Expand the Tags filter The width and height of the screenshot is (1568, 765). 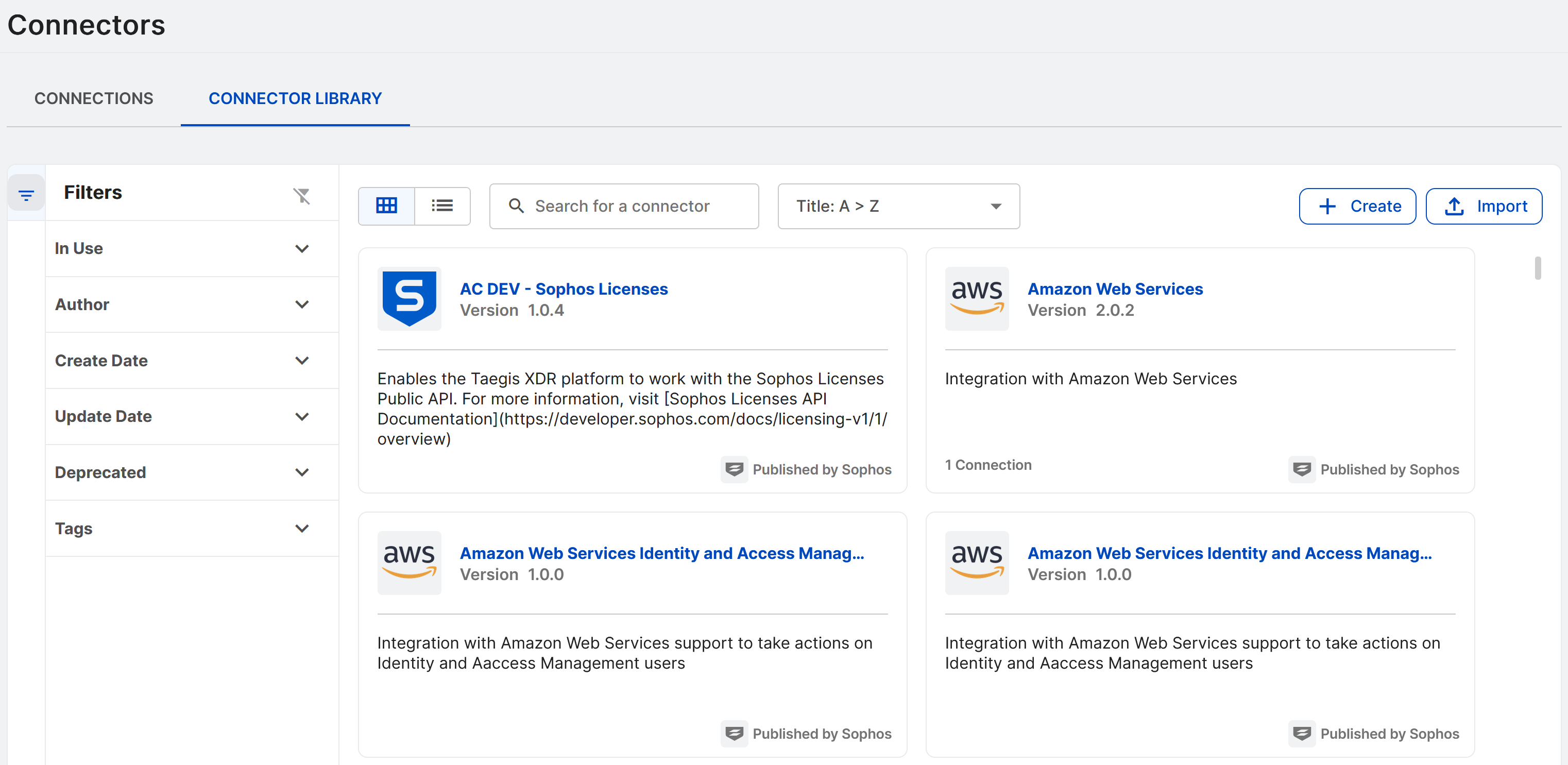[192, 528]
